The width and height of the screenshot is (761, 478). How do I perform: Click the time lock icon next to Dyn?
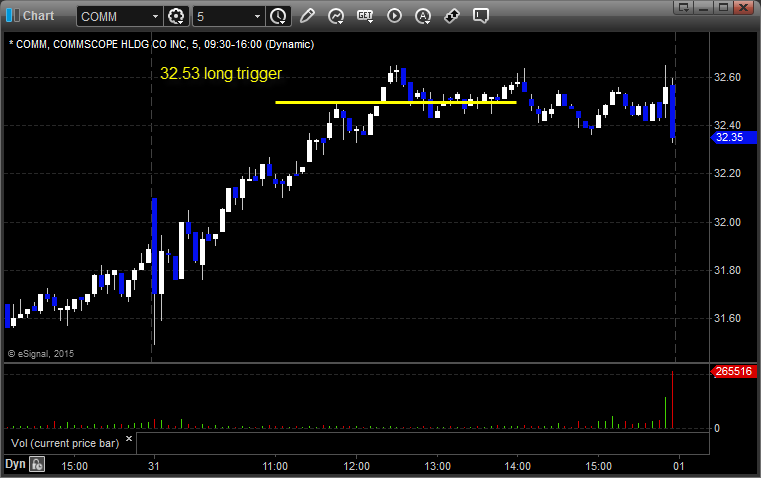click(x=37, y=464)
